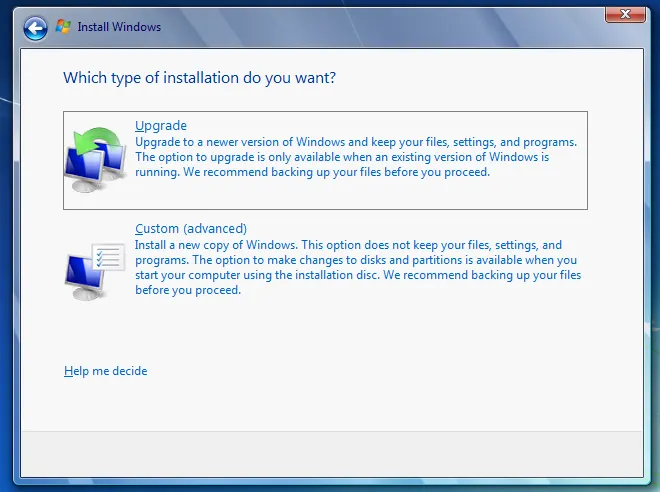Go back using the blue arrow button
Image resolution: width=660 pixels, height=492 pixels.
35,28
